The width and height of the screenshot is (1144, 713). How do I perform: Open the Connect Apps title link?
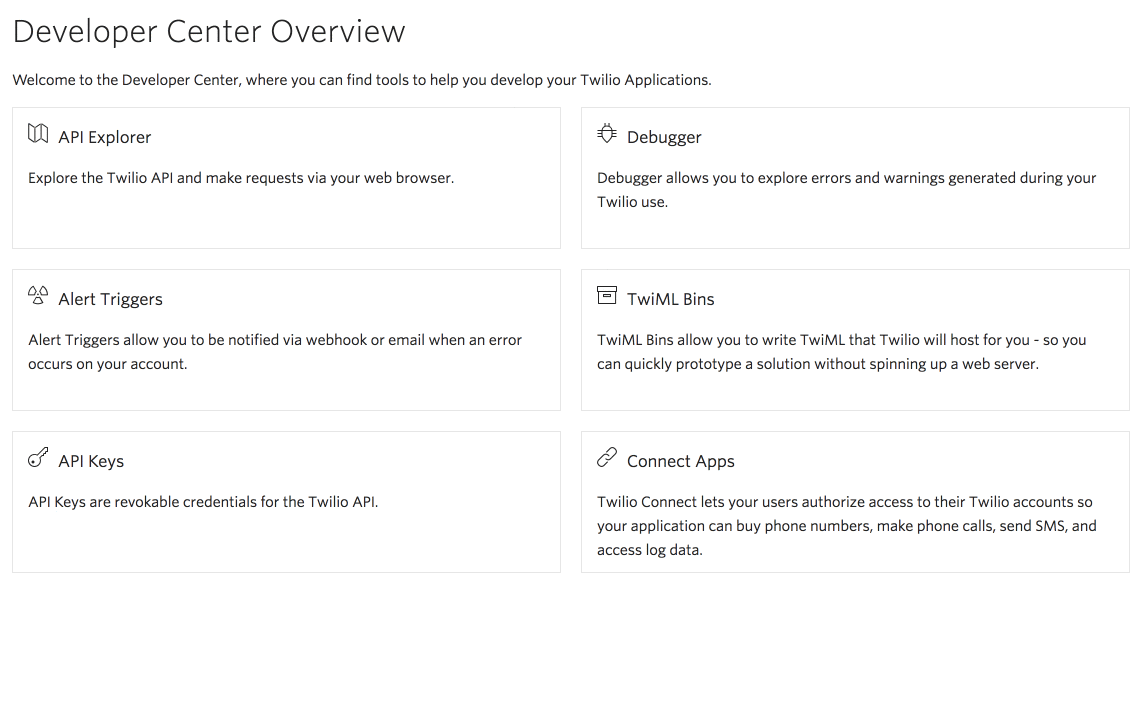[x=681, y=461]
